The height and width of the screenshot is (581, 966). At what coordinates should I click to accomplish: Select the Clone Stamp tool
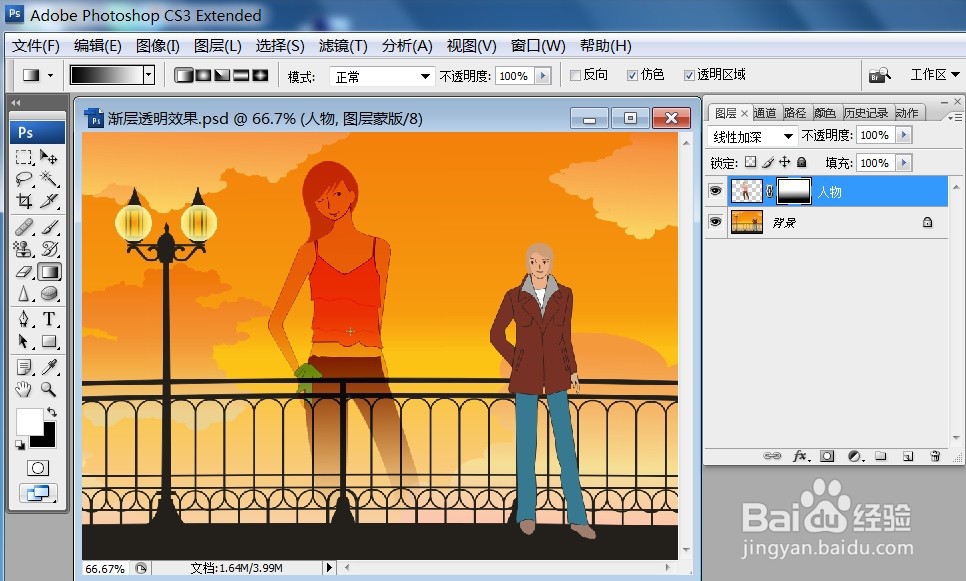(x=24, y=249)
